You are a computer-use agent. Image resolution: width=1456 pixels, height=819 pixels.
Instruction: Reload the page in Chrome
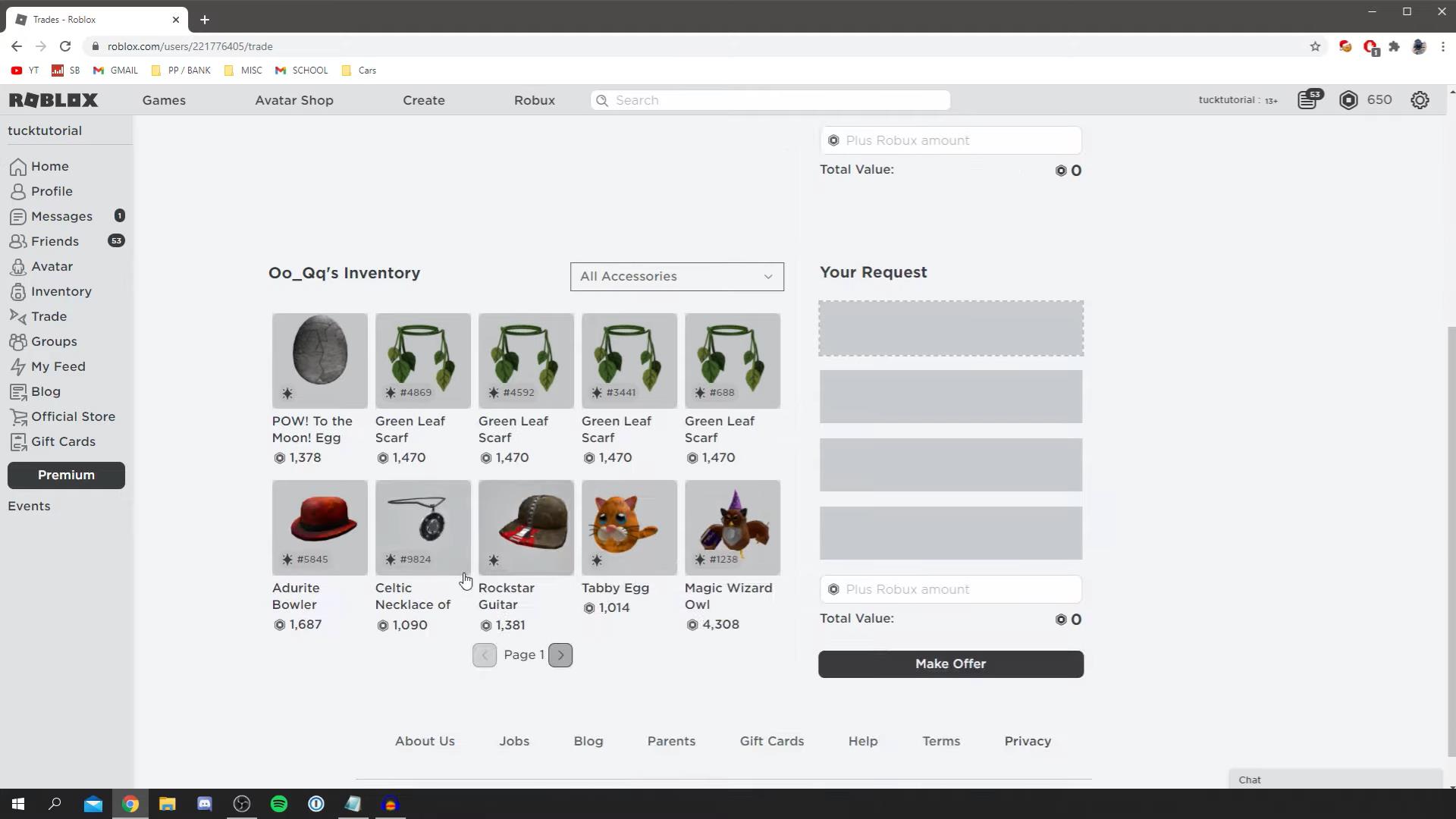tap(65, 46)
